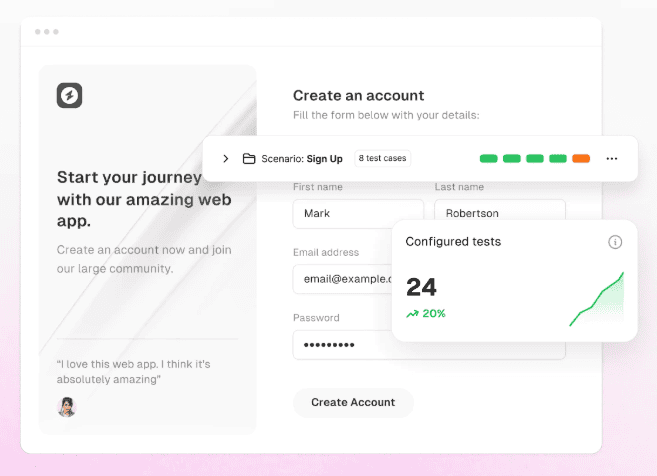Click the green line chart graph
The image size is (657, 476).
coord(597,300)
